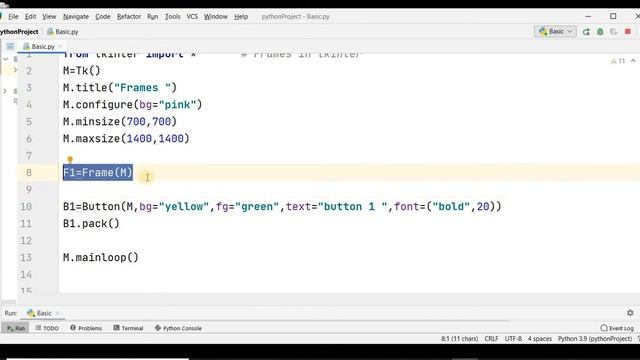Screen dimensions: 640x360
Task: Open the VCS menu
Action: (192, 16)
